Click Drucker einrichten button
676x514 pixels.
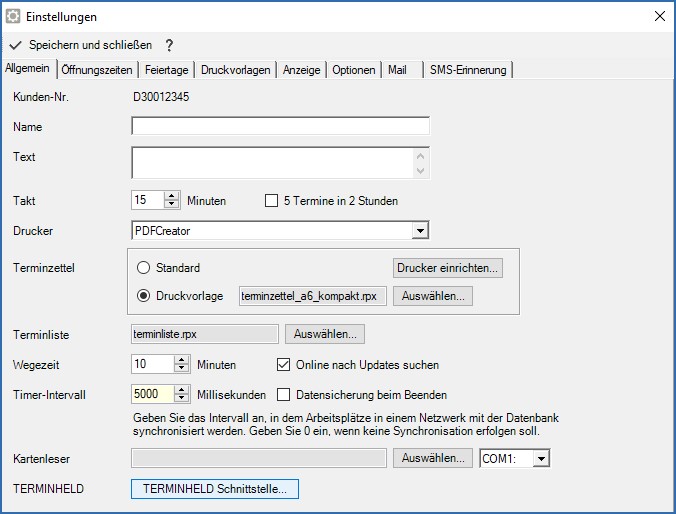447,268
